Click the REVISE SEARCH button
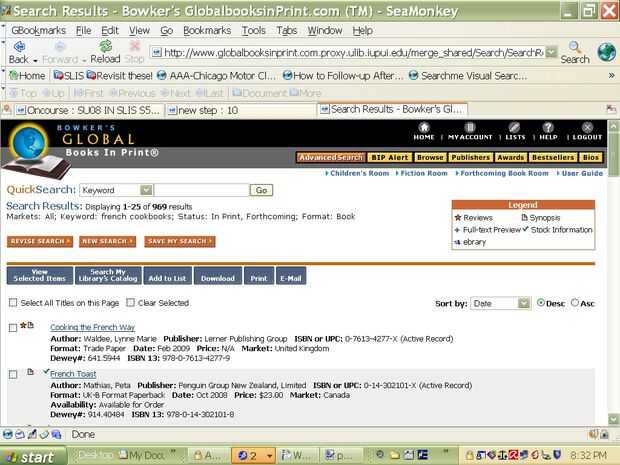Viewport: 620px width, 465px height. tap(40, 241)
